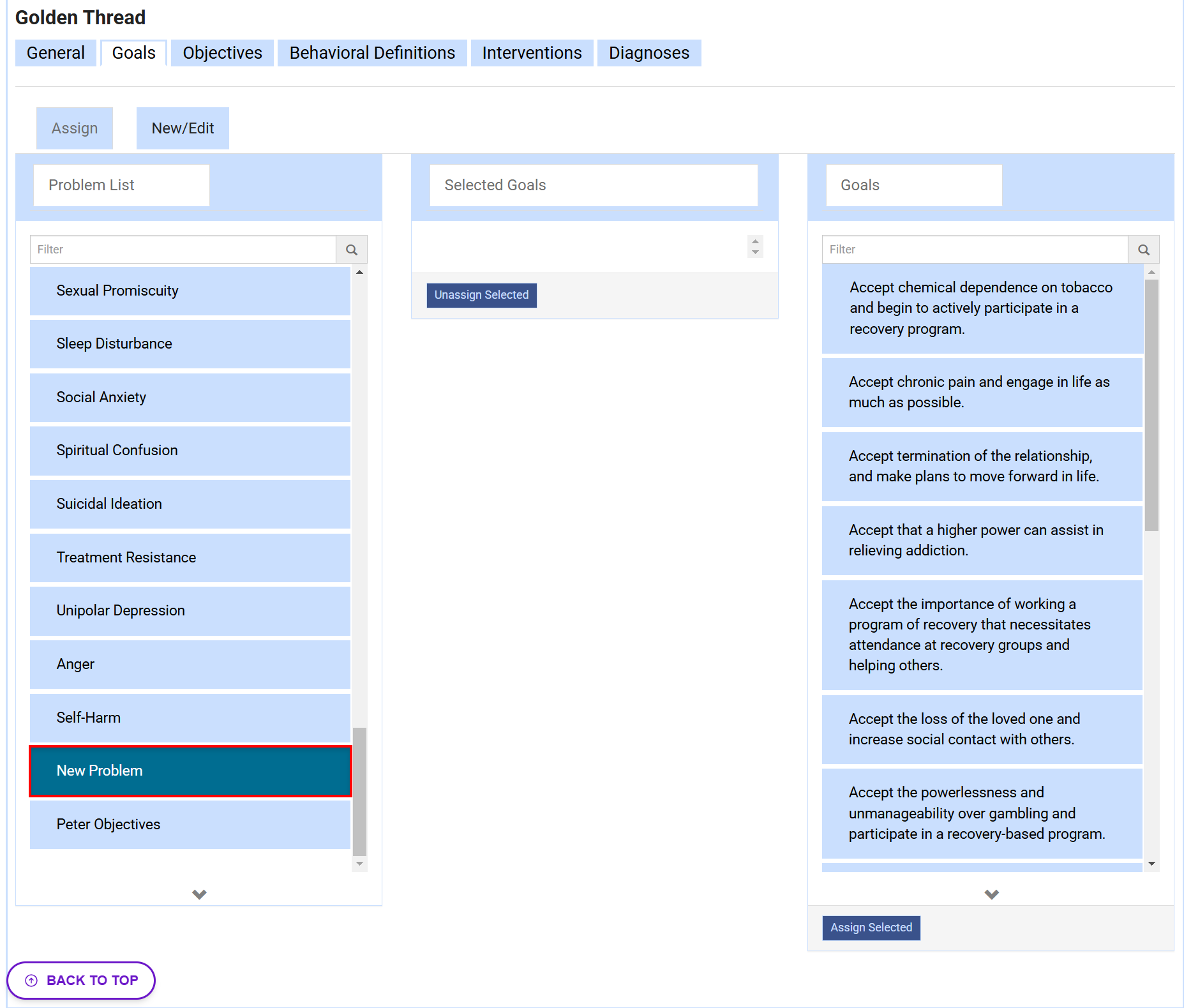Open the Behavioral Definitions tab
The image size is (1184, 1008).
point(372,53)
